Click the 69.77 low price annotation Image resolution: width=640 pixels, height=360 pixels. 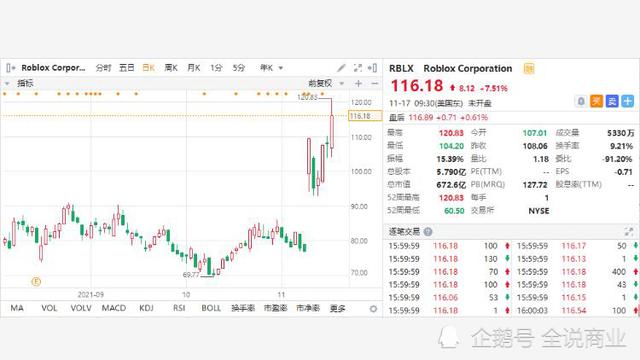(191, 275)
